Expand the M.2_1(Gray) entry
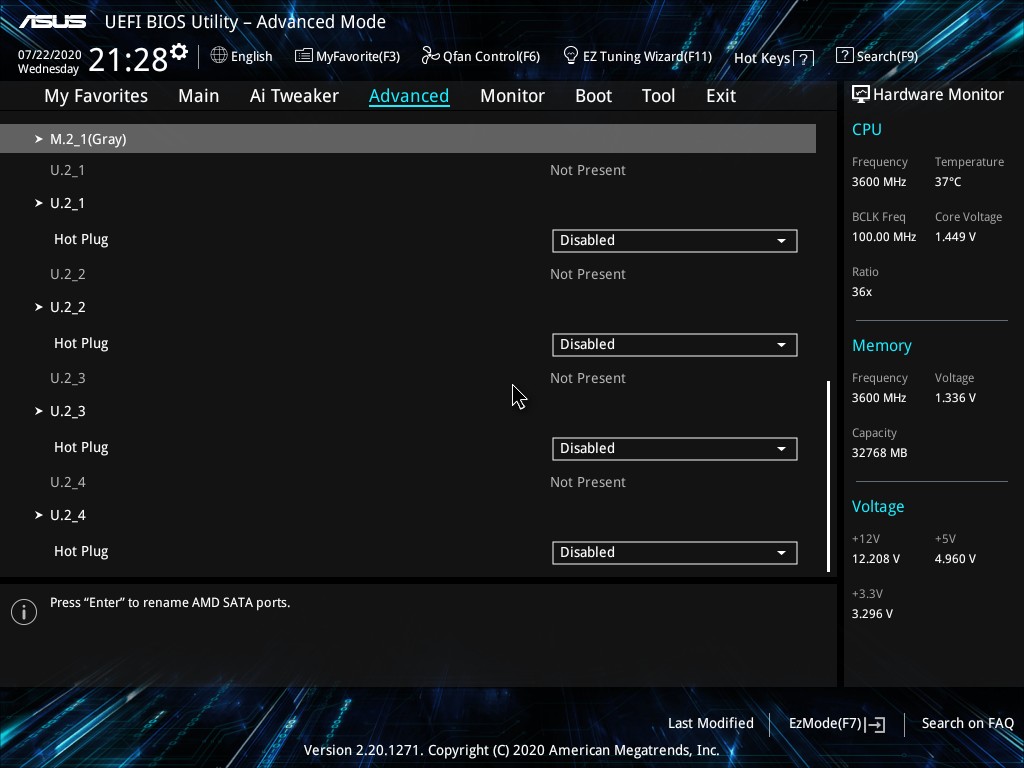Image resolution: width=1024 pixels, height=768 pixels. point(88,139)
